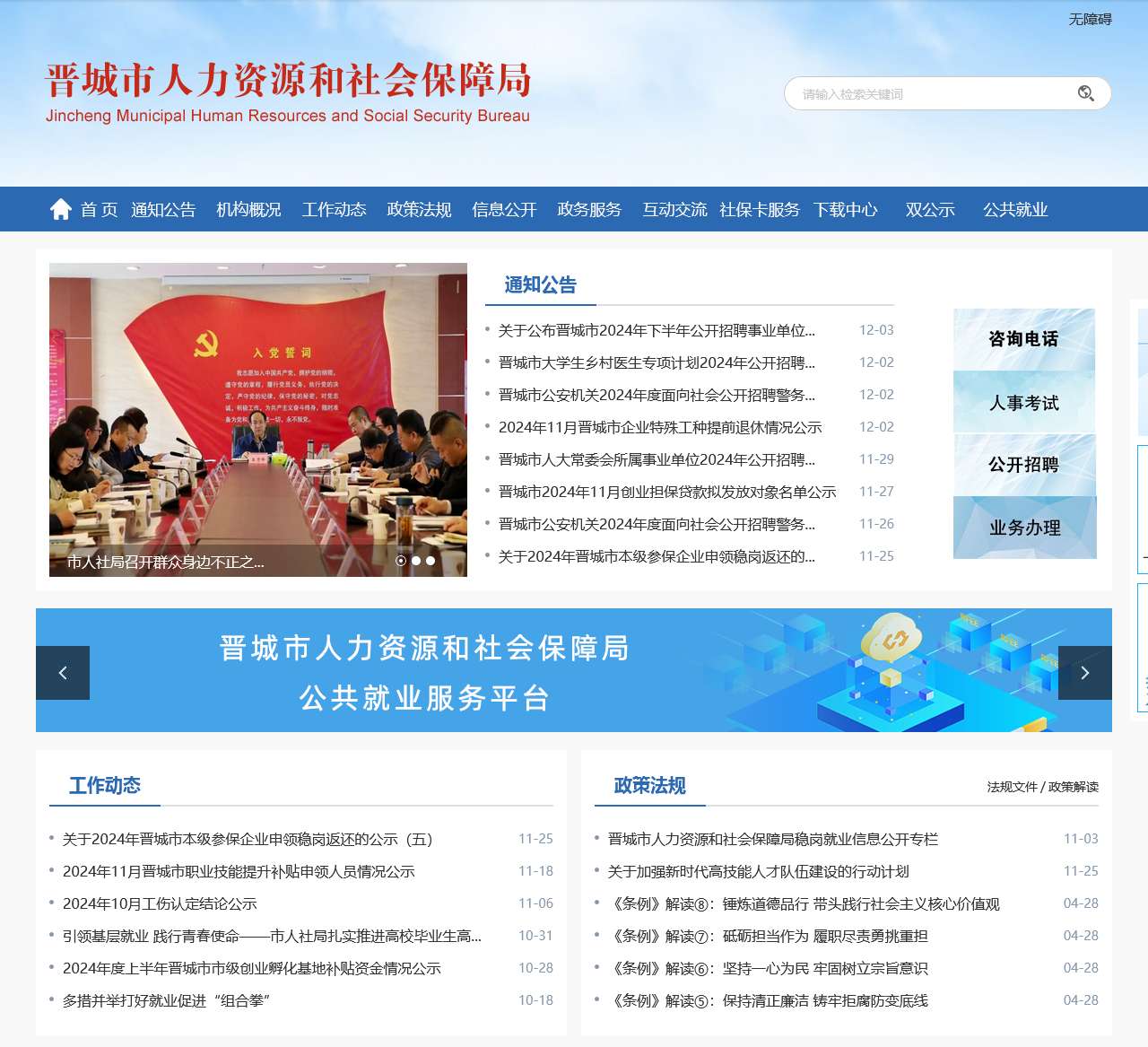Open article 2024年10月工伤认定结论公示

(x=160, y=904)
